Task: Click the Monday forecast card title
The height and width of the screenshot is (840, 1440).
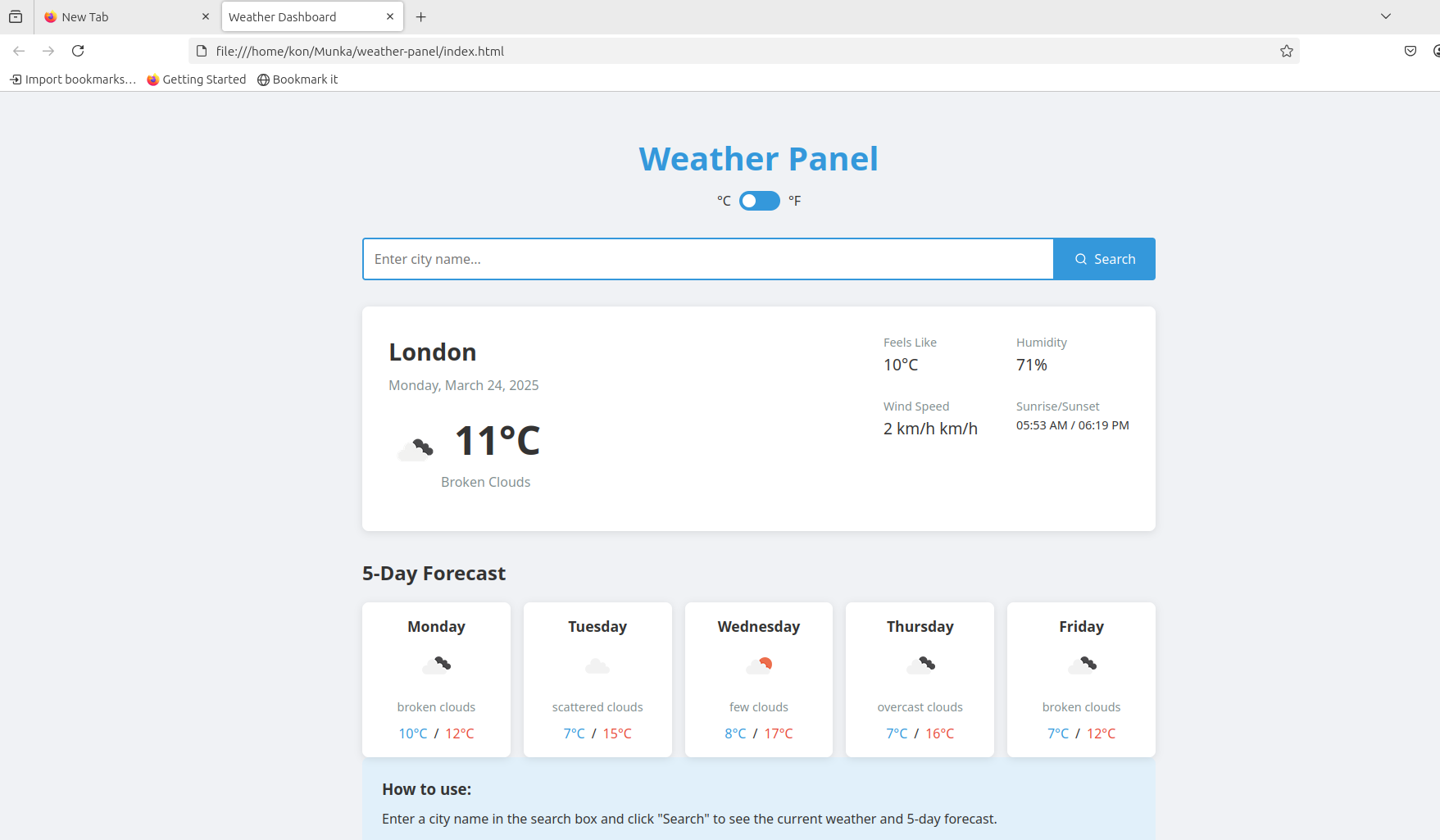Action: [x=436, y=627]
